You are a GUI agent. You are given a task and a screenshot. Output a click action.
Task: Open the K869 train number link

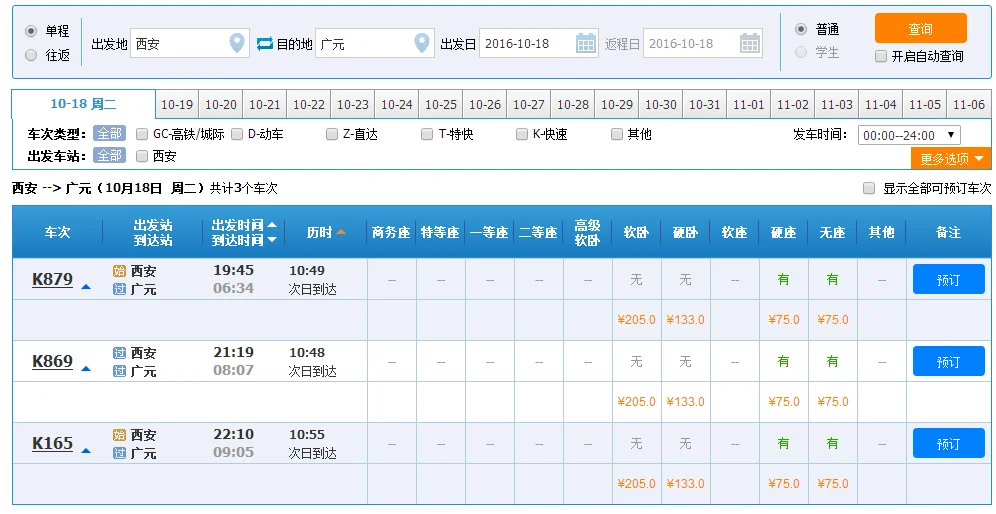(x=52, y=362)
